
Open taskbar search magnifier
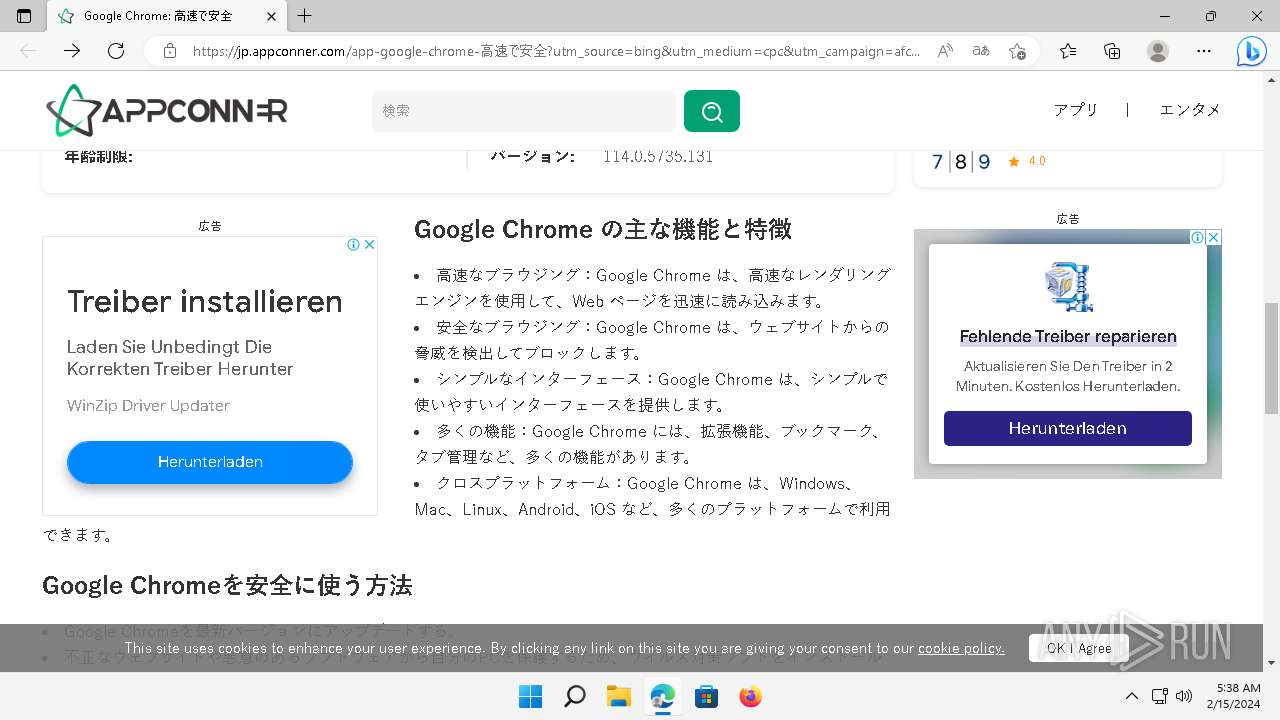574,696
